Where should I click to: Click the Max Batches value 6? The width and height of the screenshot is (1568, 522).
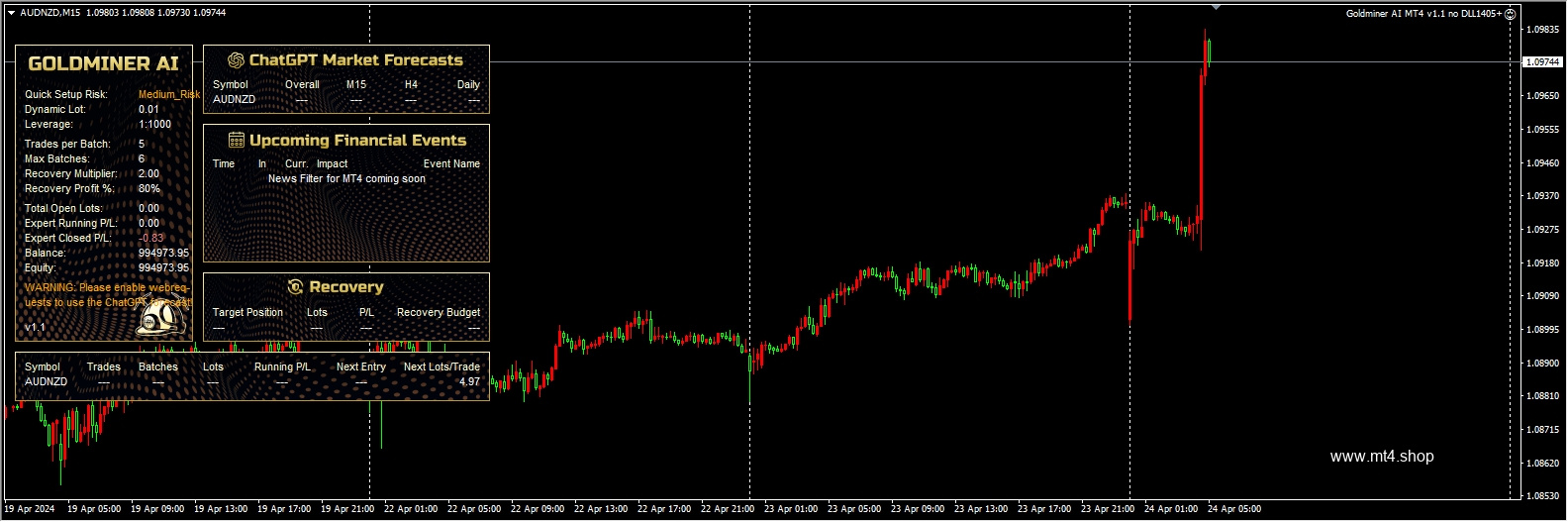tap(142, 159)
